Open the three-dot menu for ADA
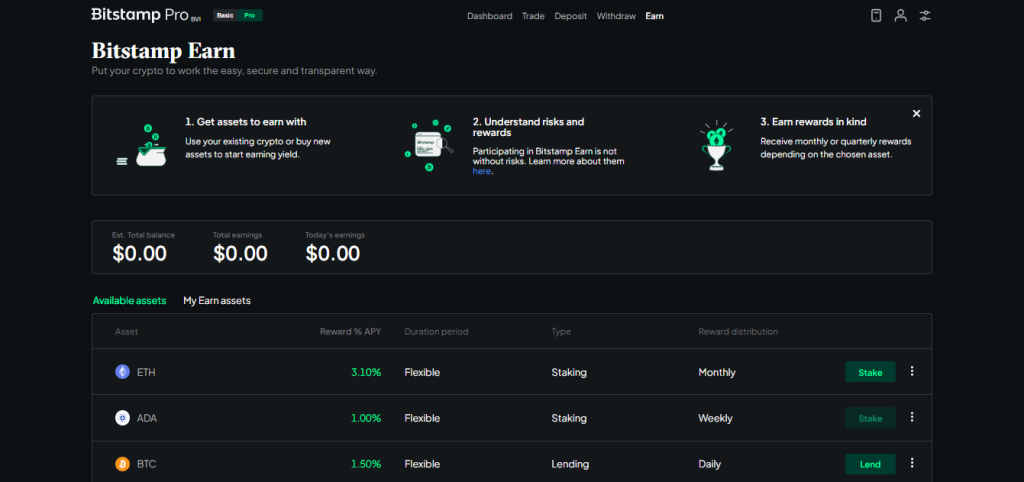The image size is (1024, 482). pos(912,417)
